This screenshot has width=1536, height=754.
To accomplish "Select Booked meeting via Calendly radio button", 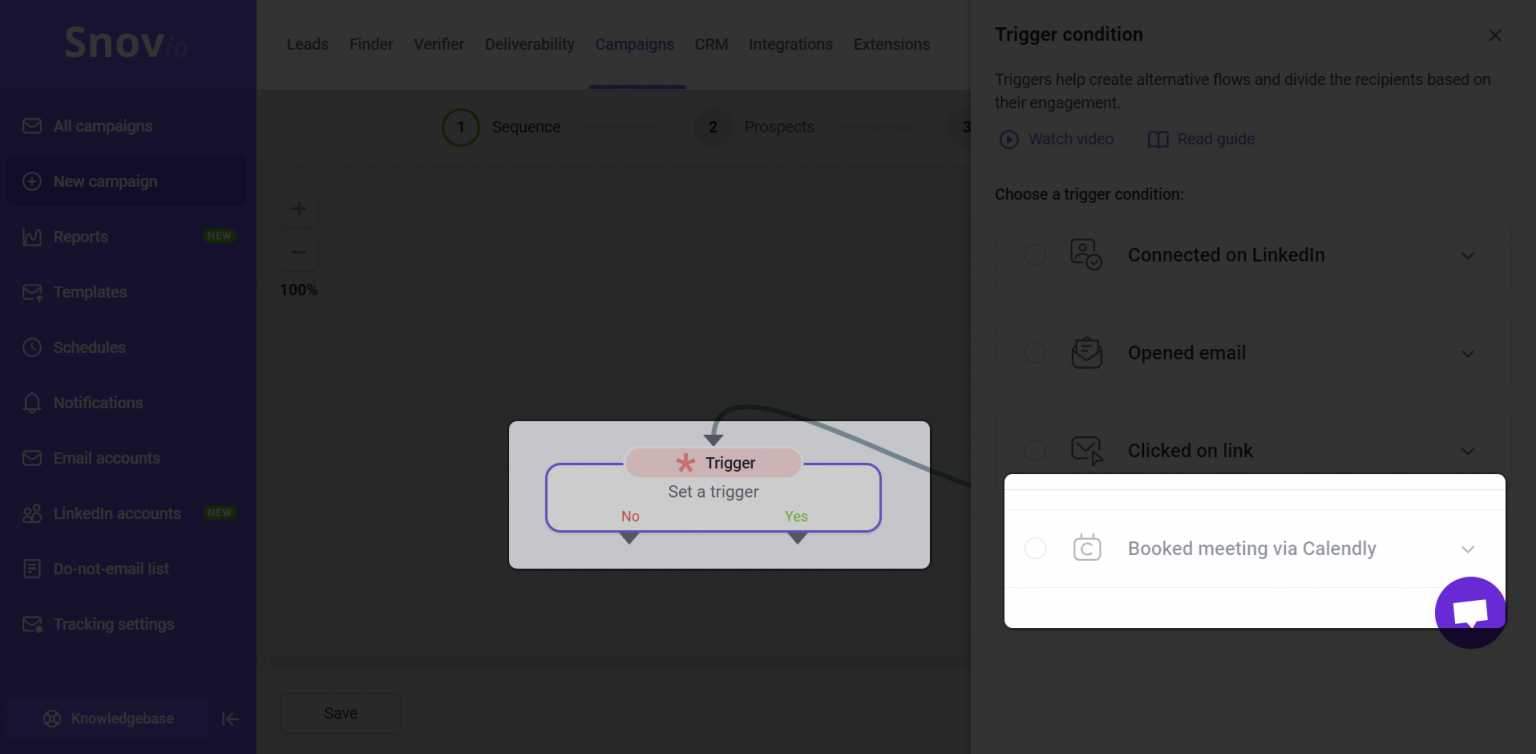I will point(1035,548).
